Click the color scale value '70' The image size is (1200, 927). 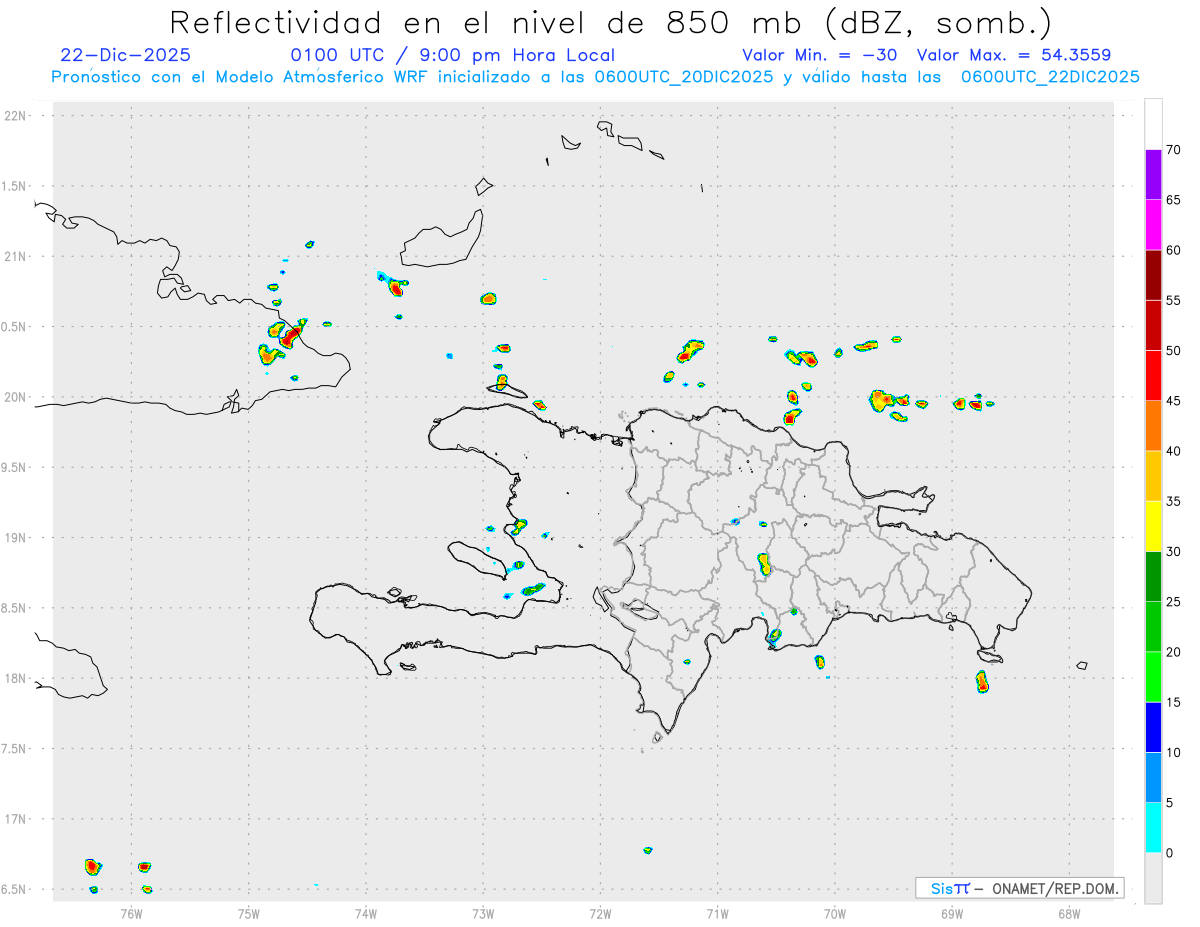click(x=1174, y=150)
